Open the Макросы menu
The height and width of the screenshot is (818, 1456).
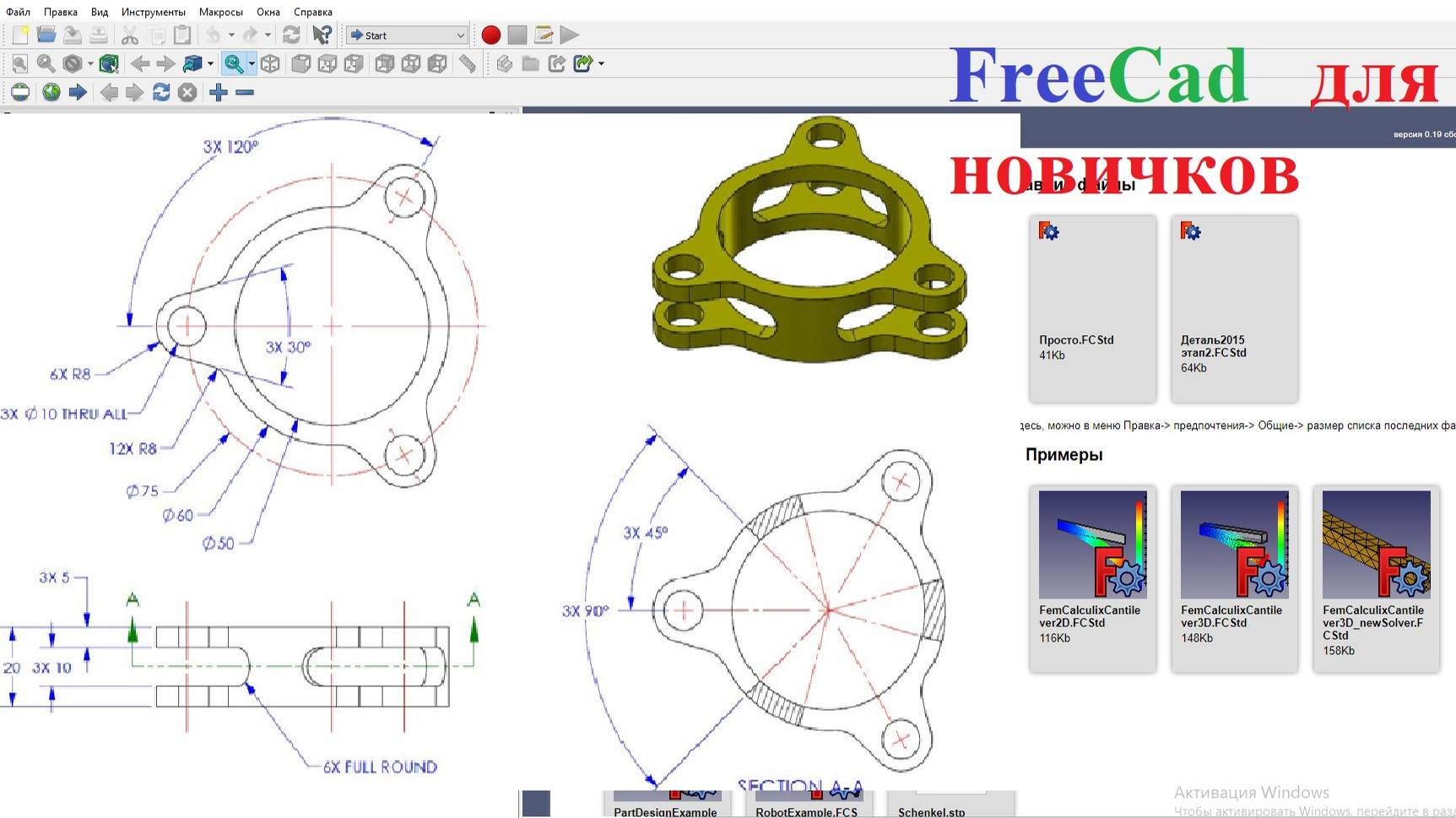221,12
